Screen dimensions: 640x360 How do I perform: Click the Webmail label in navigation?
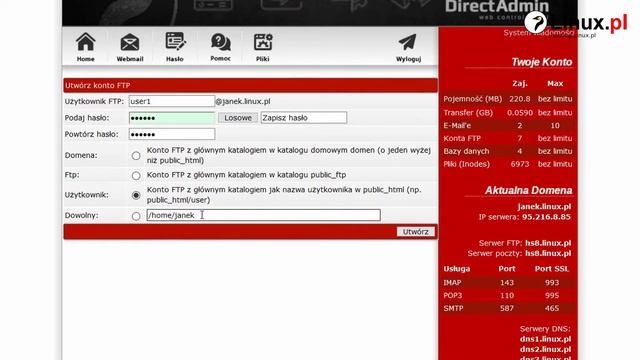130,59
